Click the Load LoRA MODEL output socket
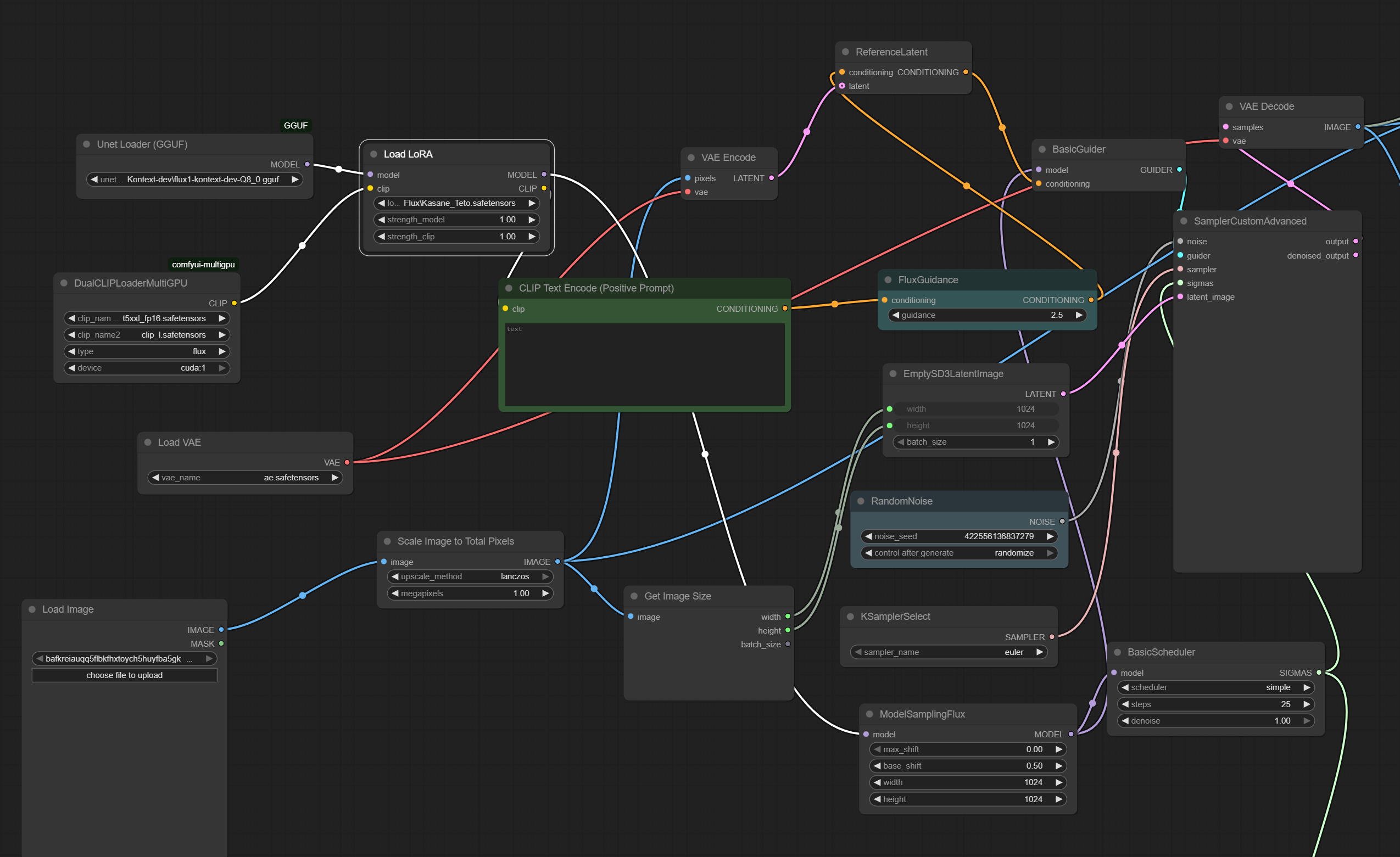Viewport: 1400px width, 857px height. tap(544, 175)
